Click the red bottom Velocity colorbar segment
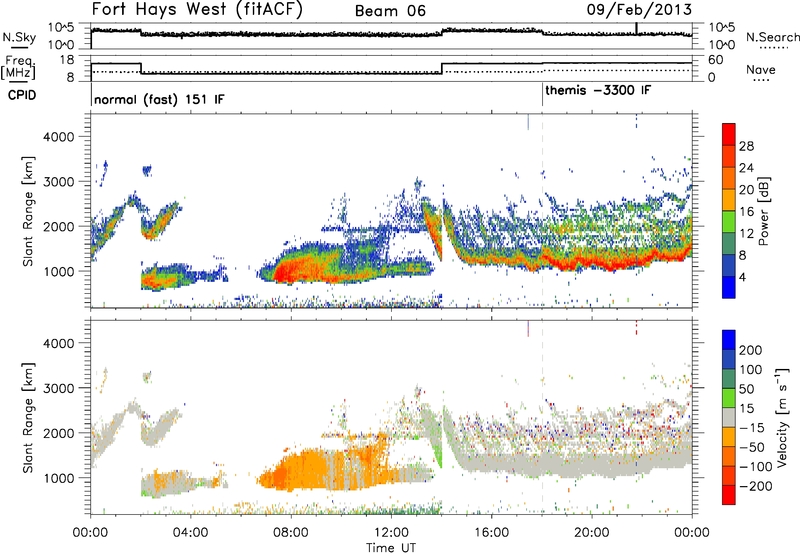The image size is (800, 554). point(729,495)
